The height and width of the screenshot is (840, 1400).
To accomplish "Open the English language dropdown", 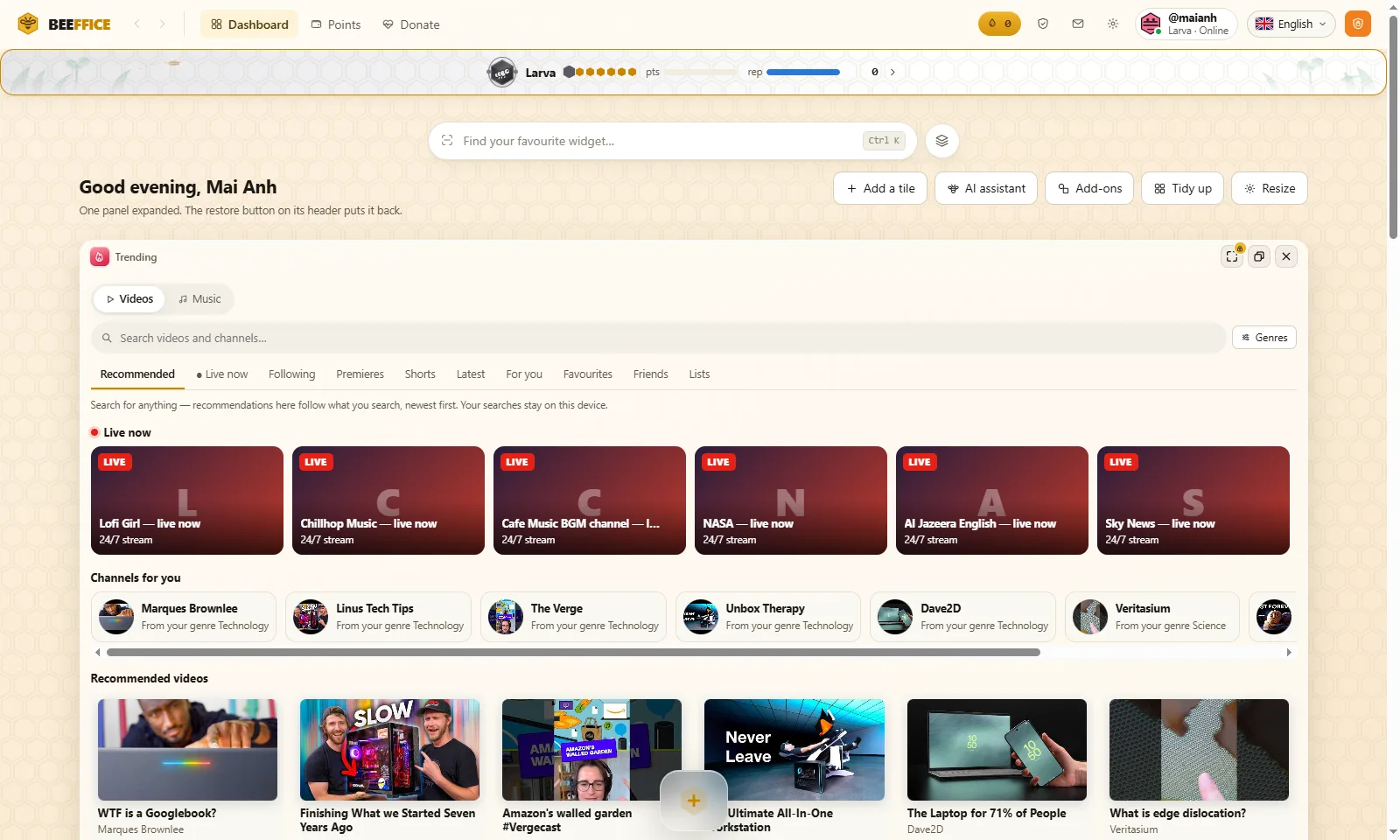I will click(x=1291, y=24).
